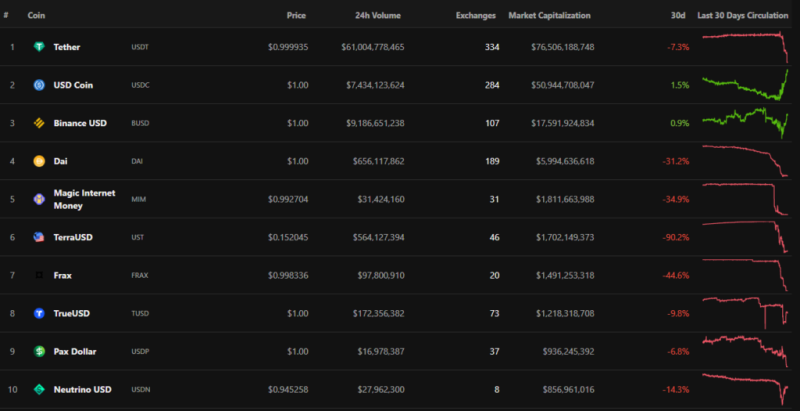Click the Pax Dollar logo icon
The image size is (800, 411).
click(40, 351)
